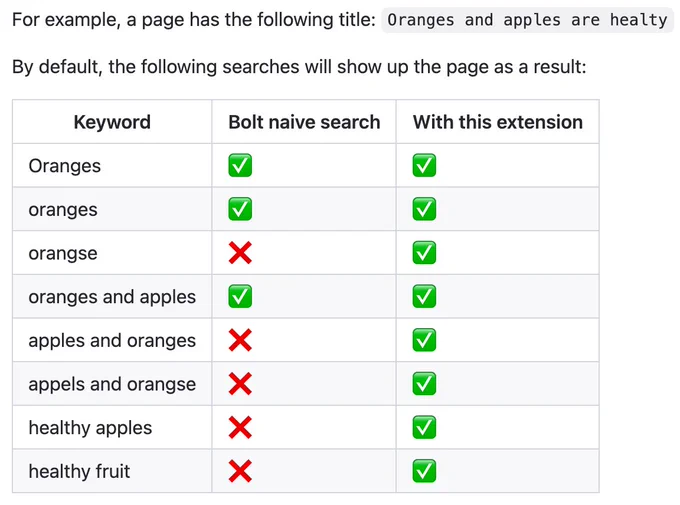Screen dimensions: 680x505
Task: Click the extension check mark for healthy fruit
Action: pyautogui.click(x=424, y=471)
